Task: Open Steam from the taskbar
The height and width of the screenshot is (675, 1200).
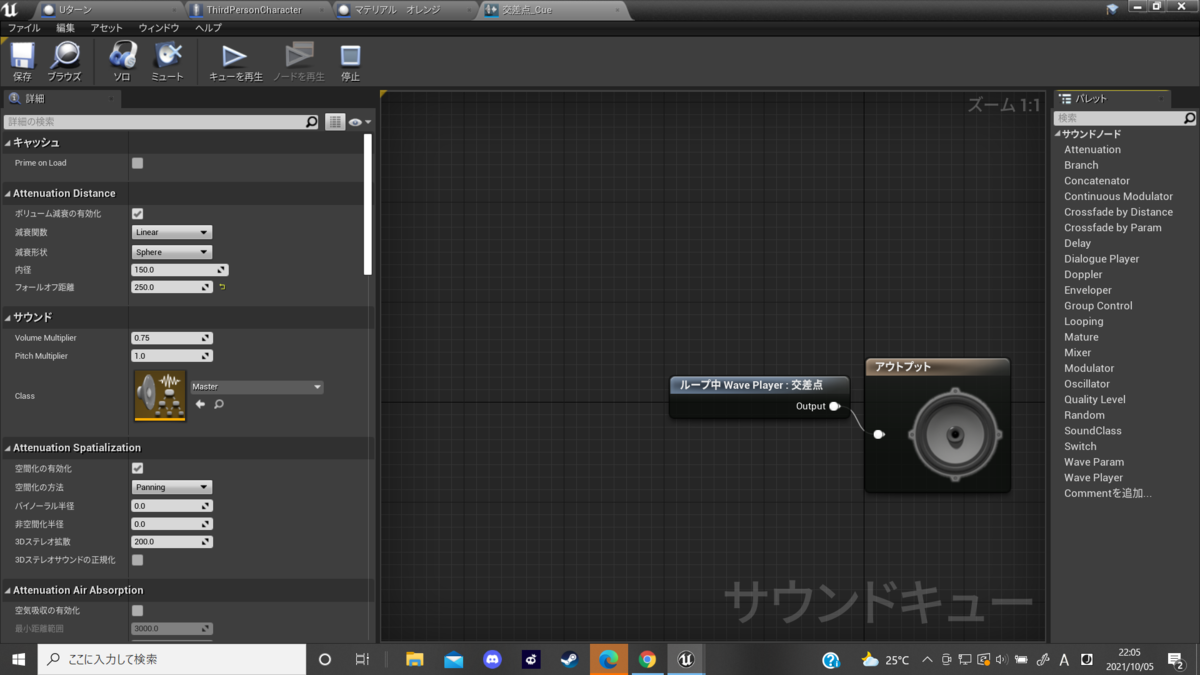Action: [569, 659]
